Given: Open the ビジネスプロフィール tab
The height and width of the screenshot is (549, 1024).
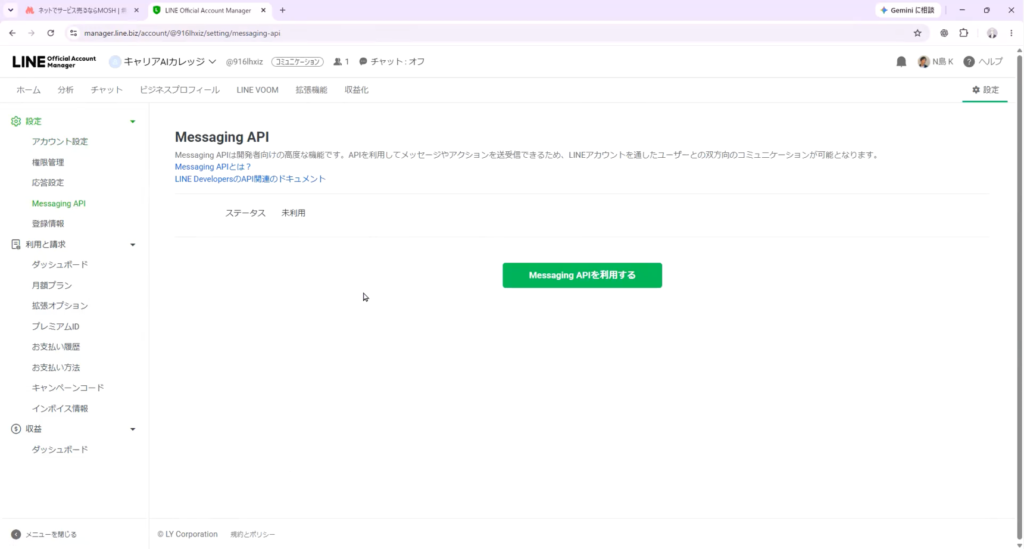Looking at the screenshot, I should click(x=180, y=90).
